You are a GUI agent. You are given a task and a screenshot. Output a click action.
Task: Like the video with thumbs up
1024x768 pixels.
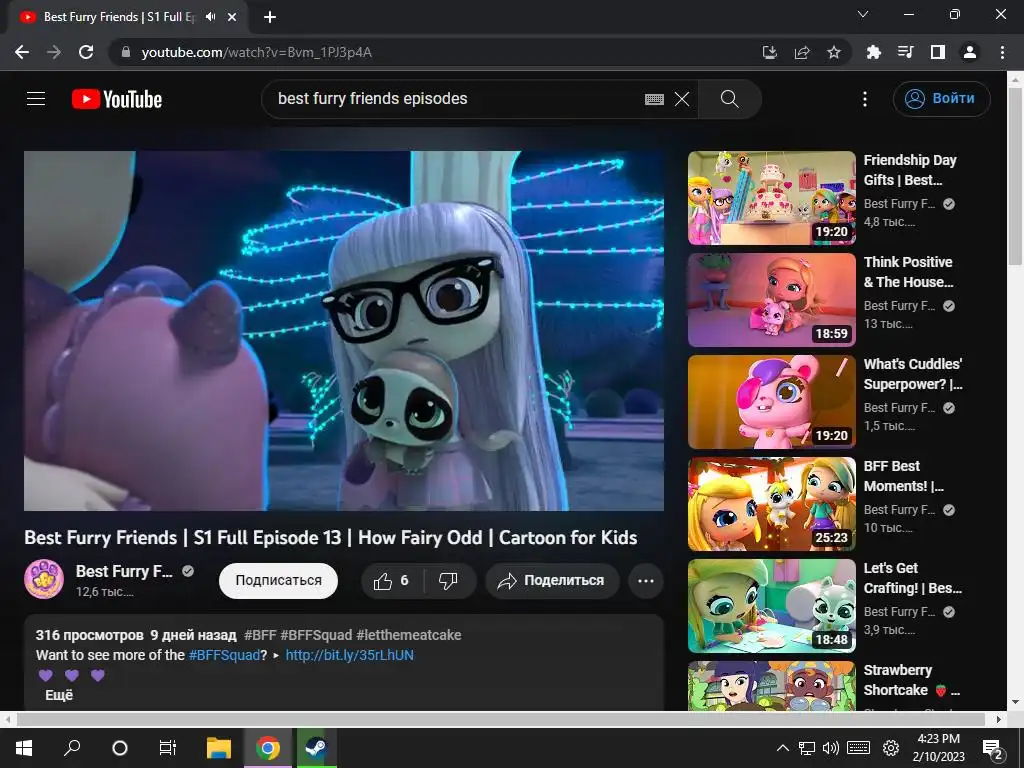click(391, 581)
